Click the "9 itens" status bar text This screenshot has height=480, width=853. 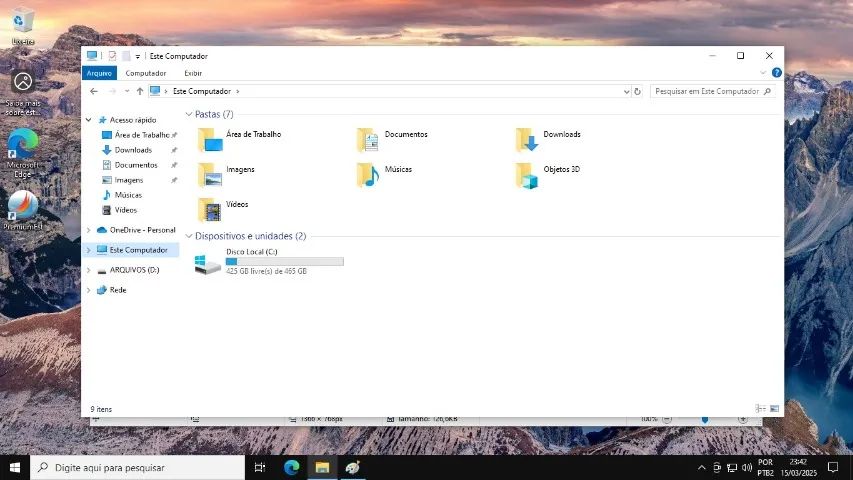click(x=101, y=409)
